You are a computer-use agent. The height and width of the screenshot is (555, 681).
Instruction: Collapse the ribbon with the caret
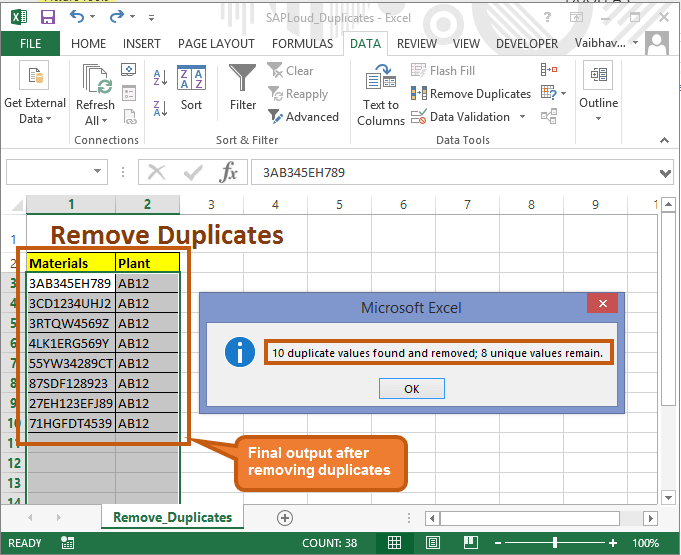[x=664, y=140]
